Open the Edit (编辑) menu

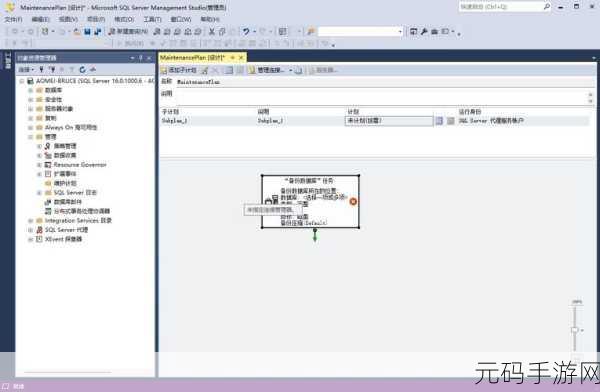(40, 19)
